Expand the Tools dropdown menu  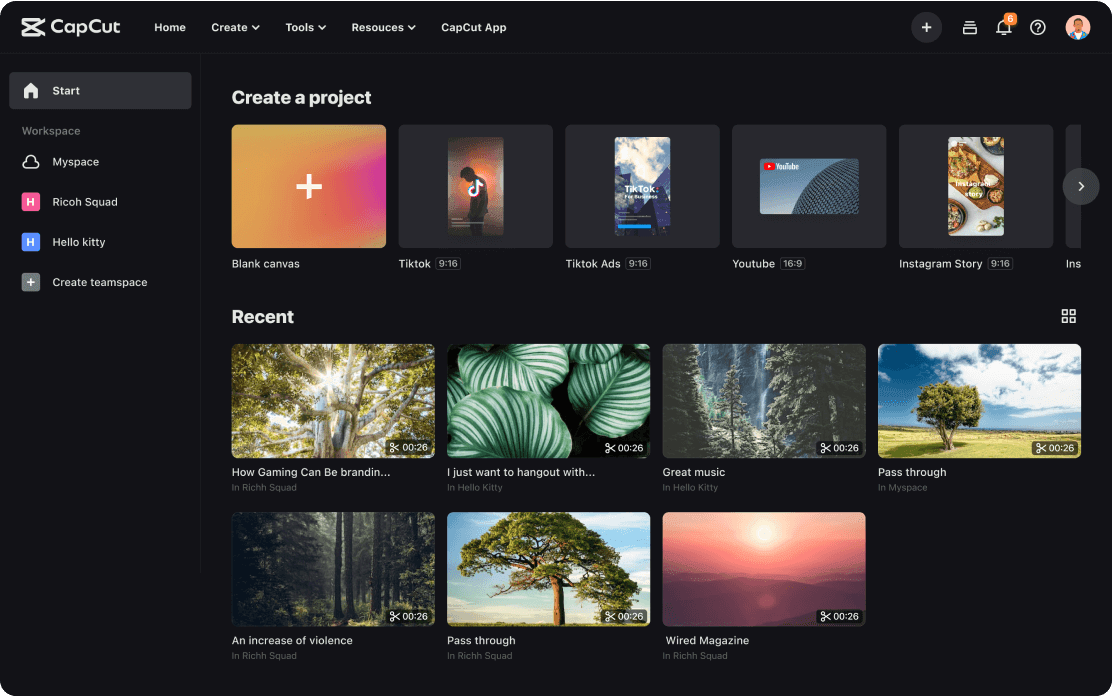pyautogui.click(x=305, y=27)
